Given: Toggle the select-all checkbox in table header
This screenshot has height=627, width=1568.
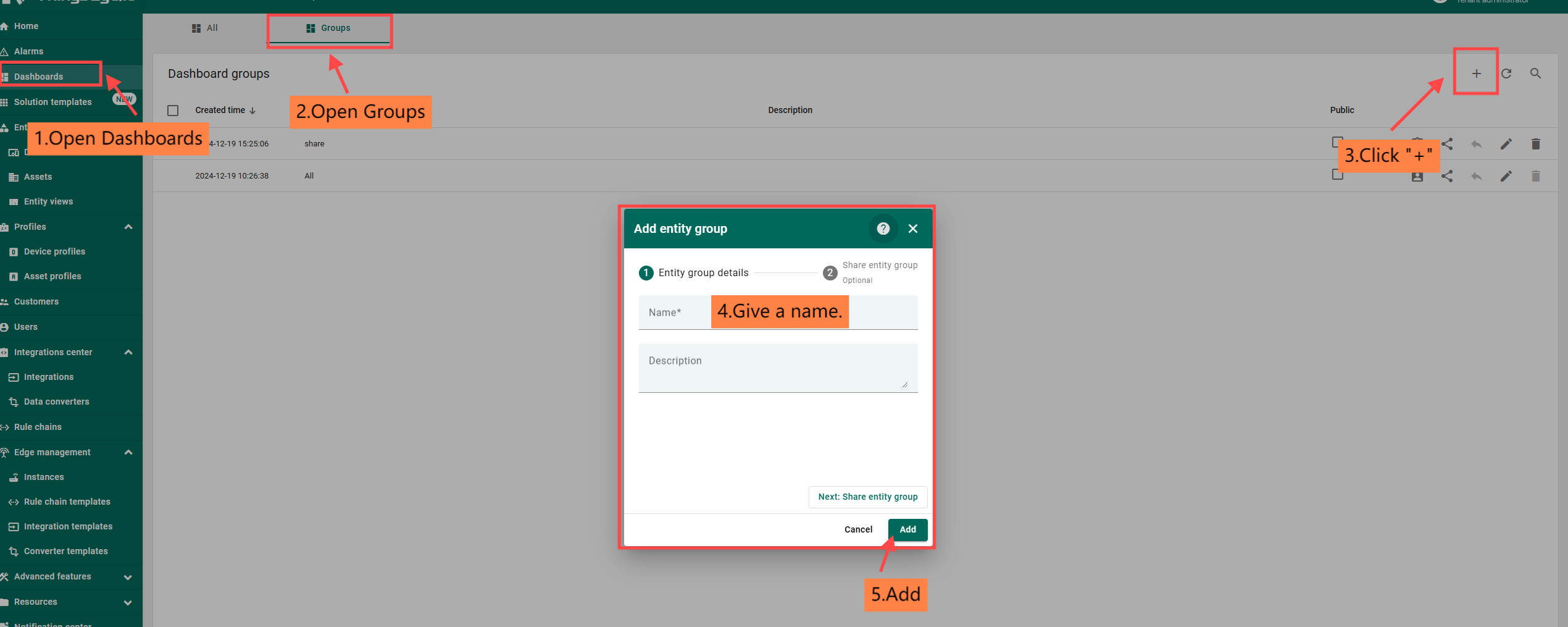Looking at the screenshot, I should (173, 111).
